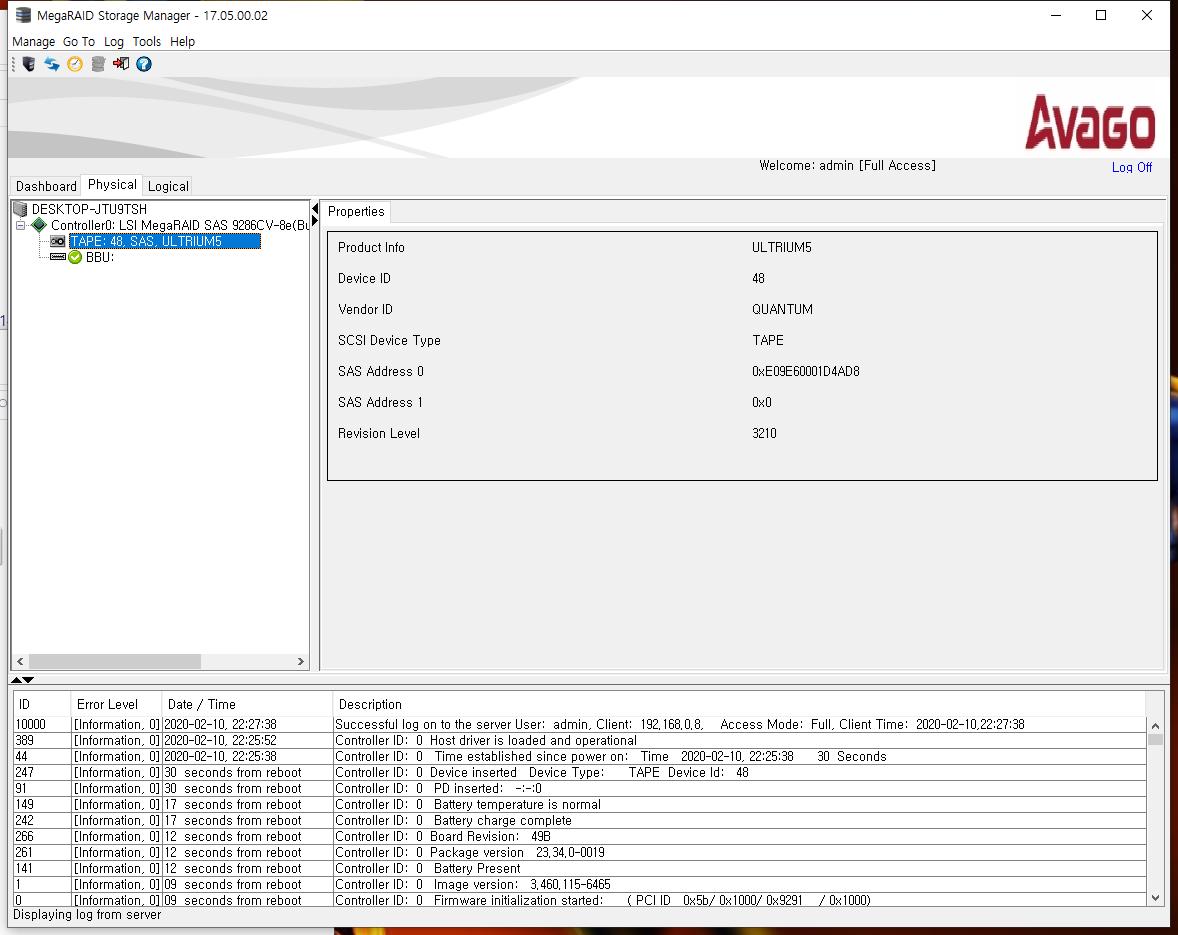
Task: Click the SAS Address 0 value 0xE09E60001D4AD8
Action: 805,371
